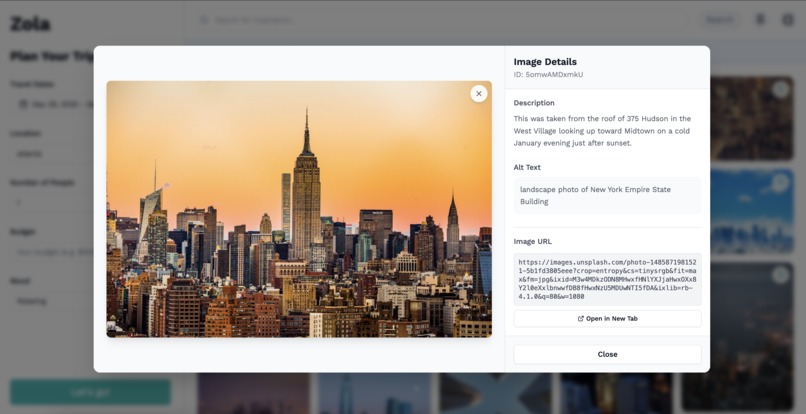The width and height of the screenshot is (806, 414).
Task: Click the New York skyline photo
Action: (x=299, y=209)
